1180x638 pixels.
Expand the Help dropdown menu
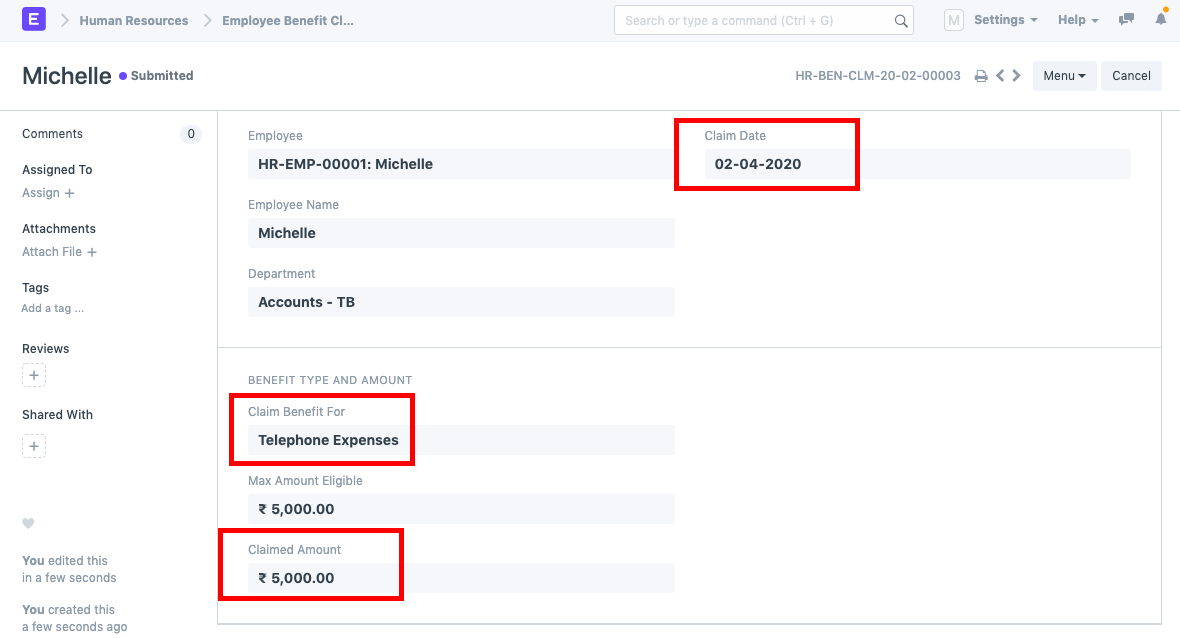pyautogui.click(x=1077, y=20)
